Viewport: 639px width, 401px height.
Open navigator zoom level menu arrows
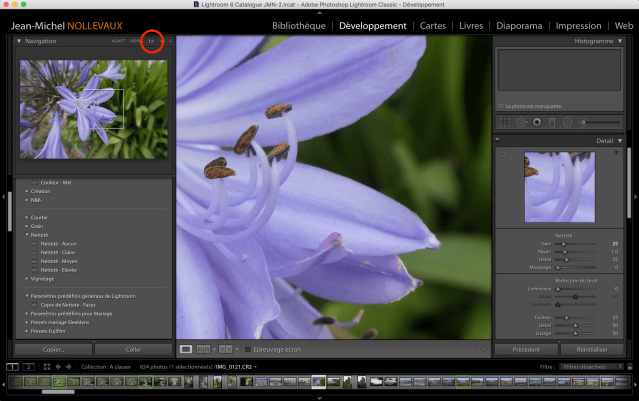coord(170,41)
